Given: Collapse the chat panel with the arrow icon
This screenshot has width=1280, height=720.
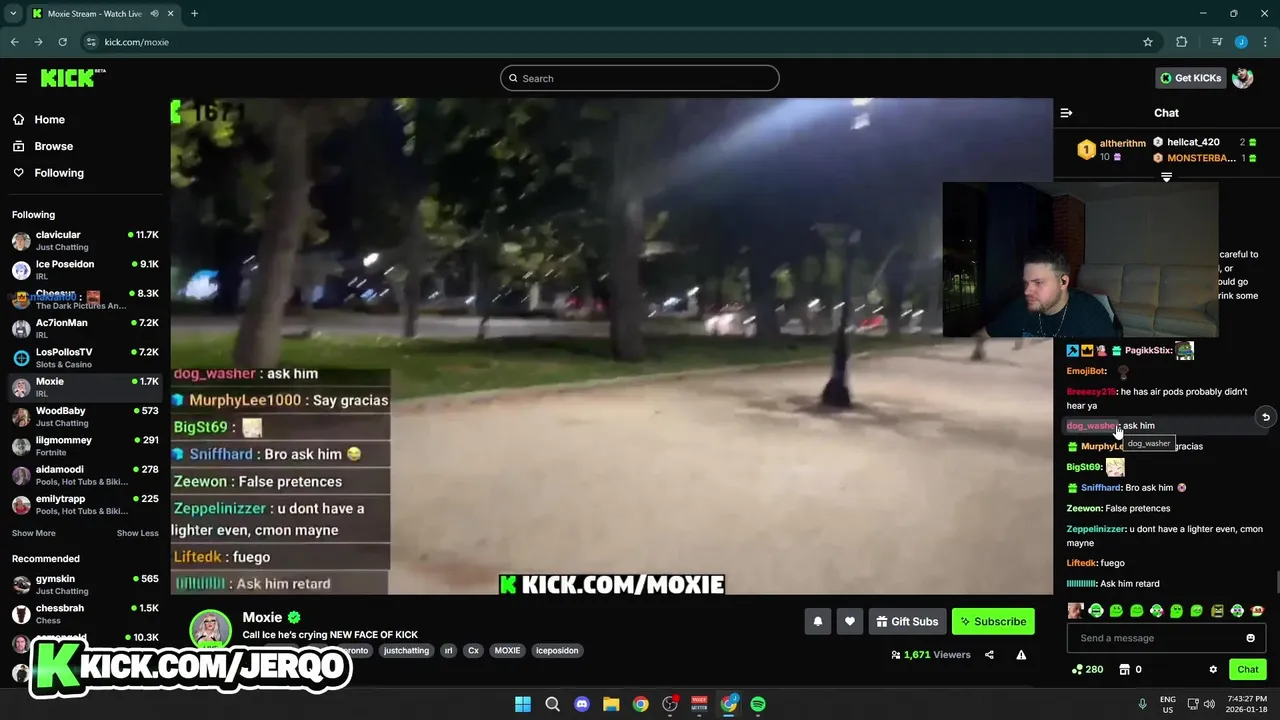Looking at the screenshot, I should coord(1066,113).
